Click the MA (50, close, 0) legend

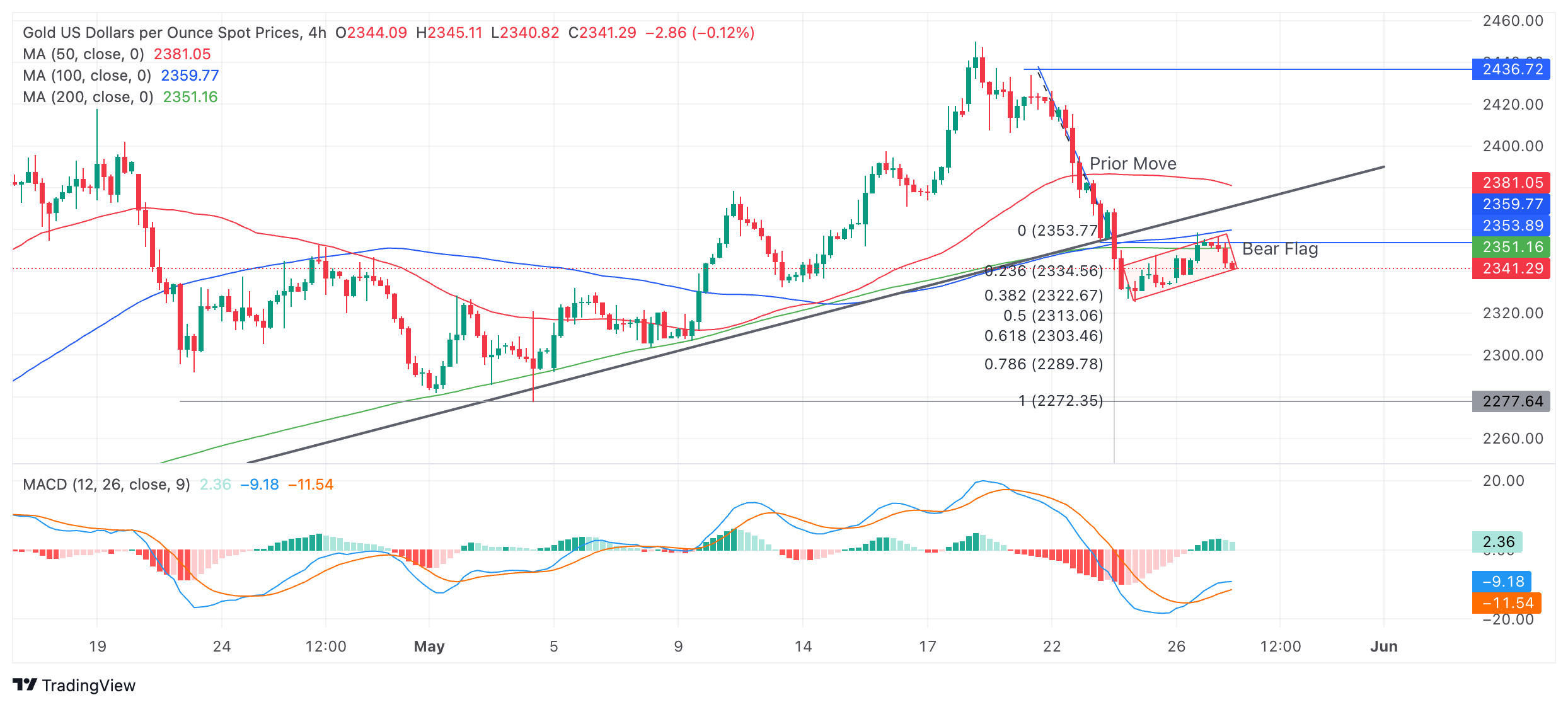(x=83, y=54)
